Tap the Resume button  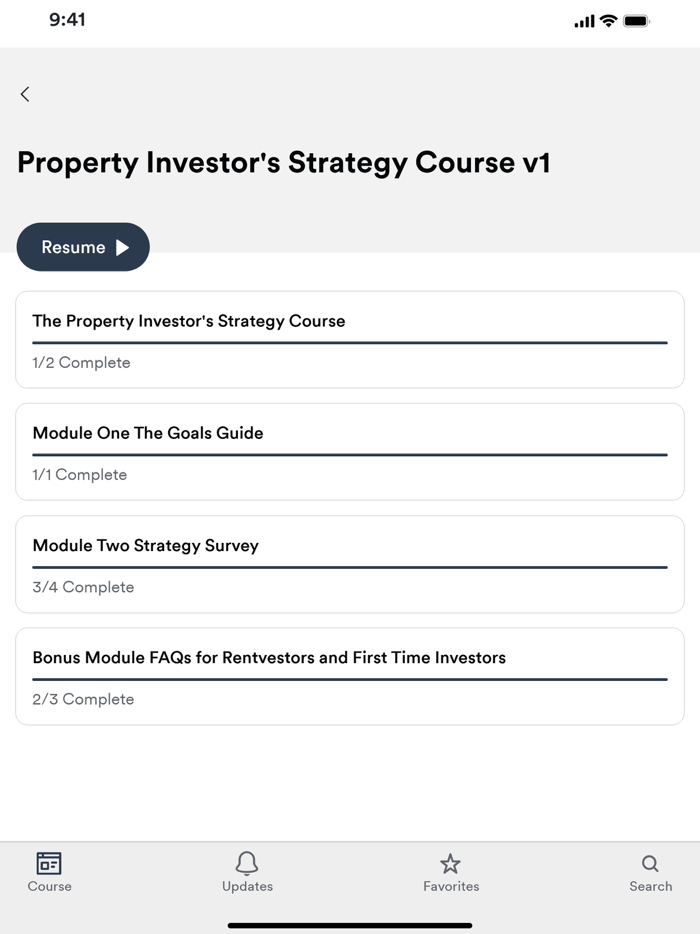coord(83,247)
